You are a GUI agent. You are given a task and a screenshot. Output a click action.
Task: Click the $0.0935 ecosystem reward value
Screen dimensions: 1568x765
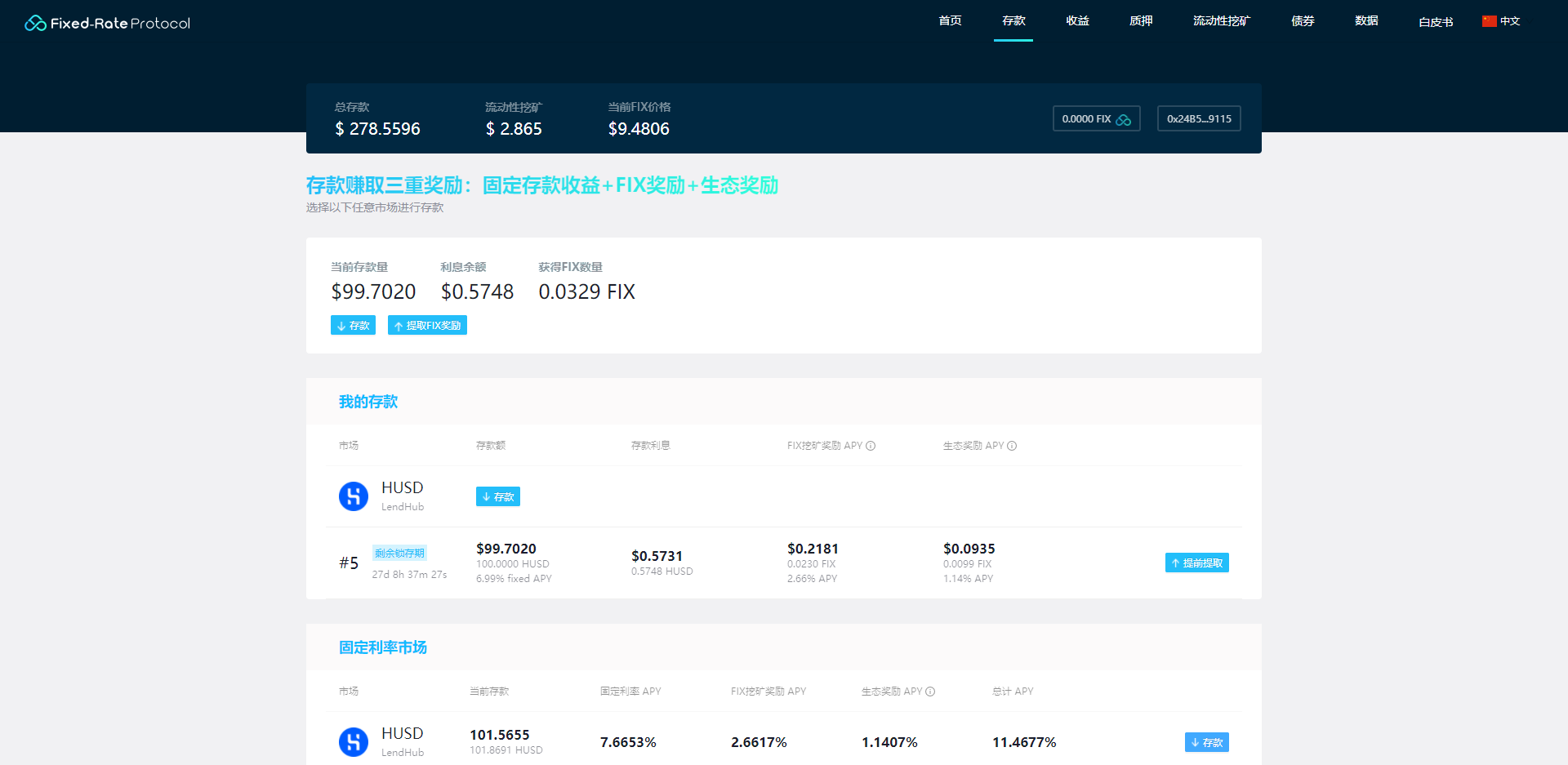(969, 549)
